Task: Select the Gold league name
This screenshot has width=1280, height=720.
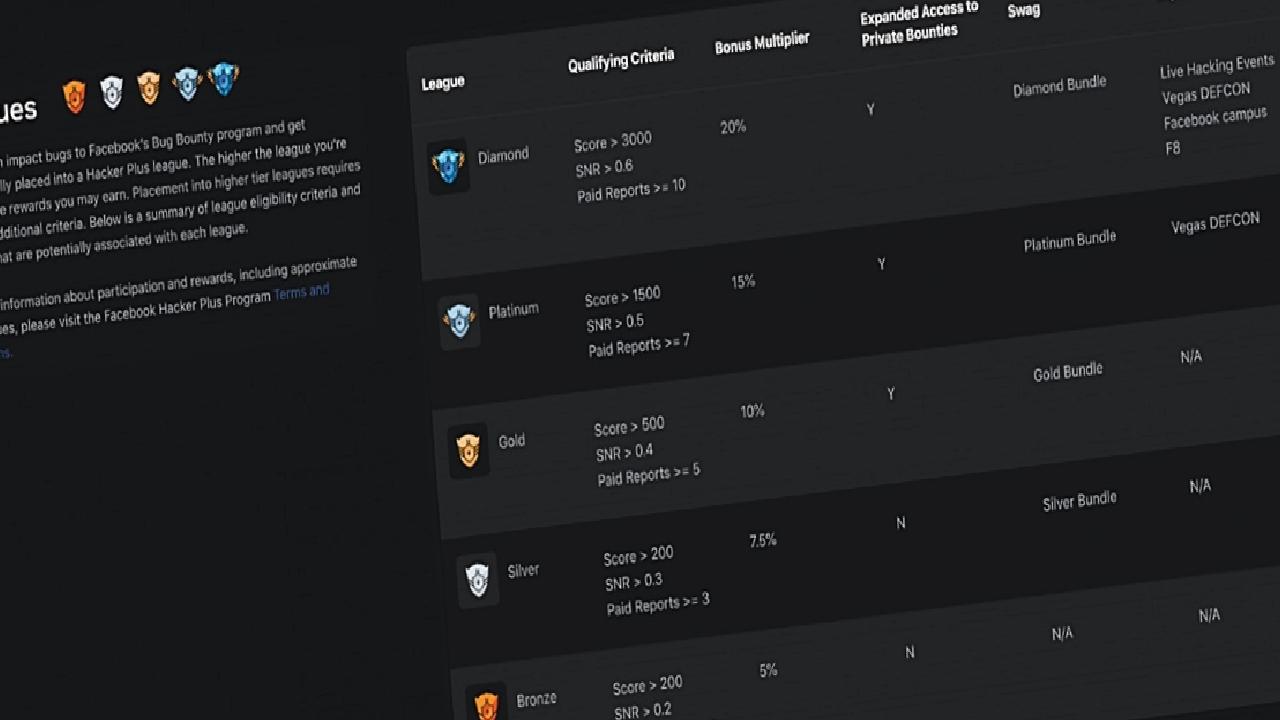Action: point(511,441)
